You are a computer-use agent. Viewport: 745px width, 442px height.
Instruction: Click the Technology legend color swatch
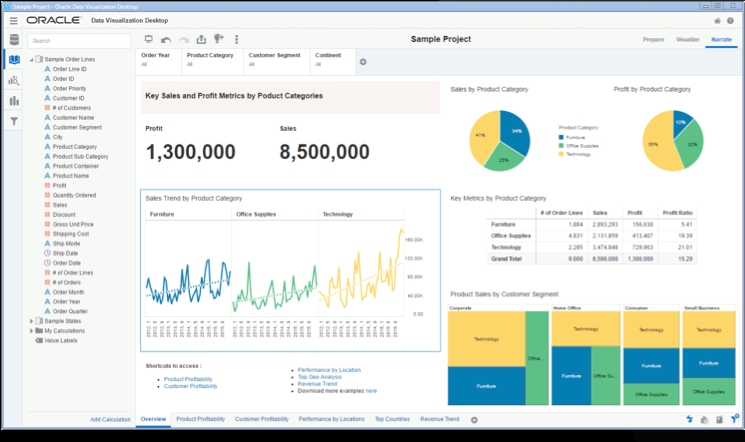point(561,154)
